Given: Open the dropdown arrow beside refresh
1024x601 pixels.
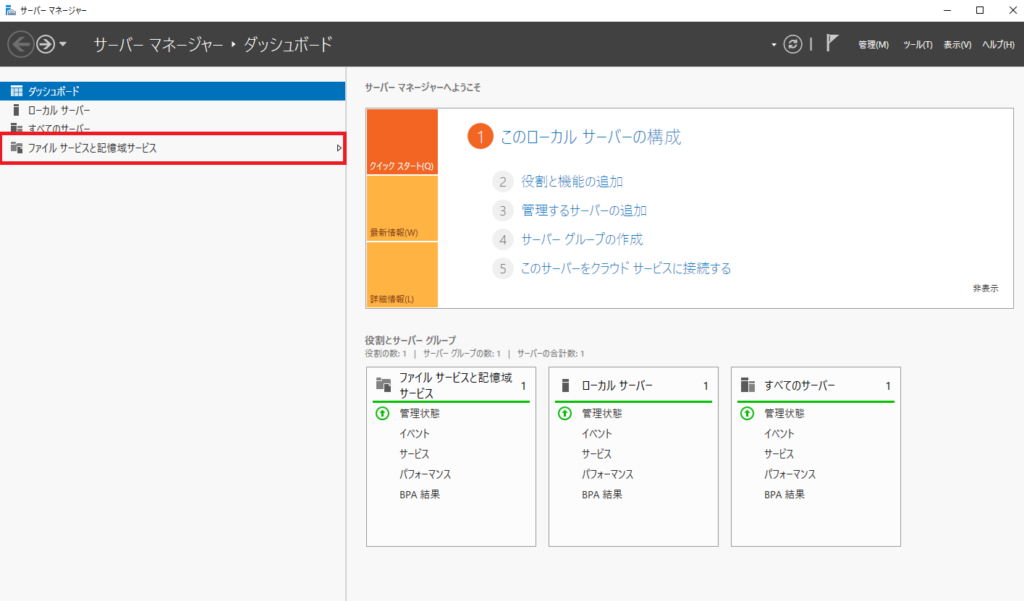Looking at the screenshot, I should (773, 45).
